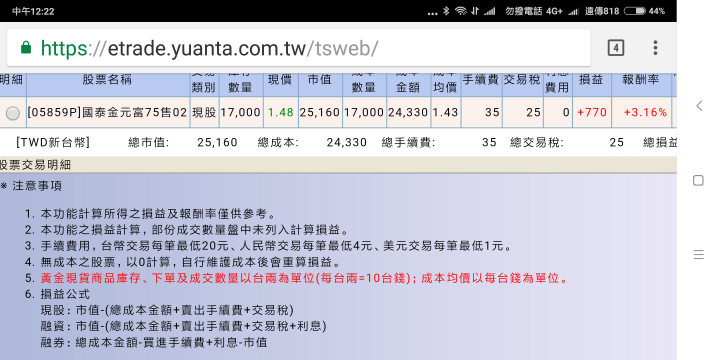Click the stock row's cost amount 24,330

click(x=408, y=112)
